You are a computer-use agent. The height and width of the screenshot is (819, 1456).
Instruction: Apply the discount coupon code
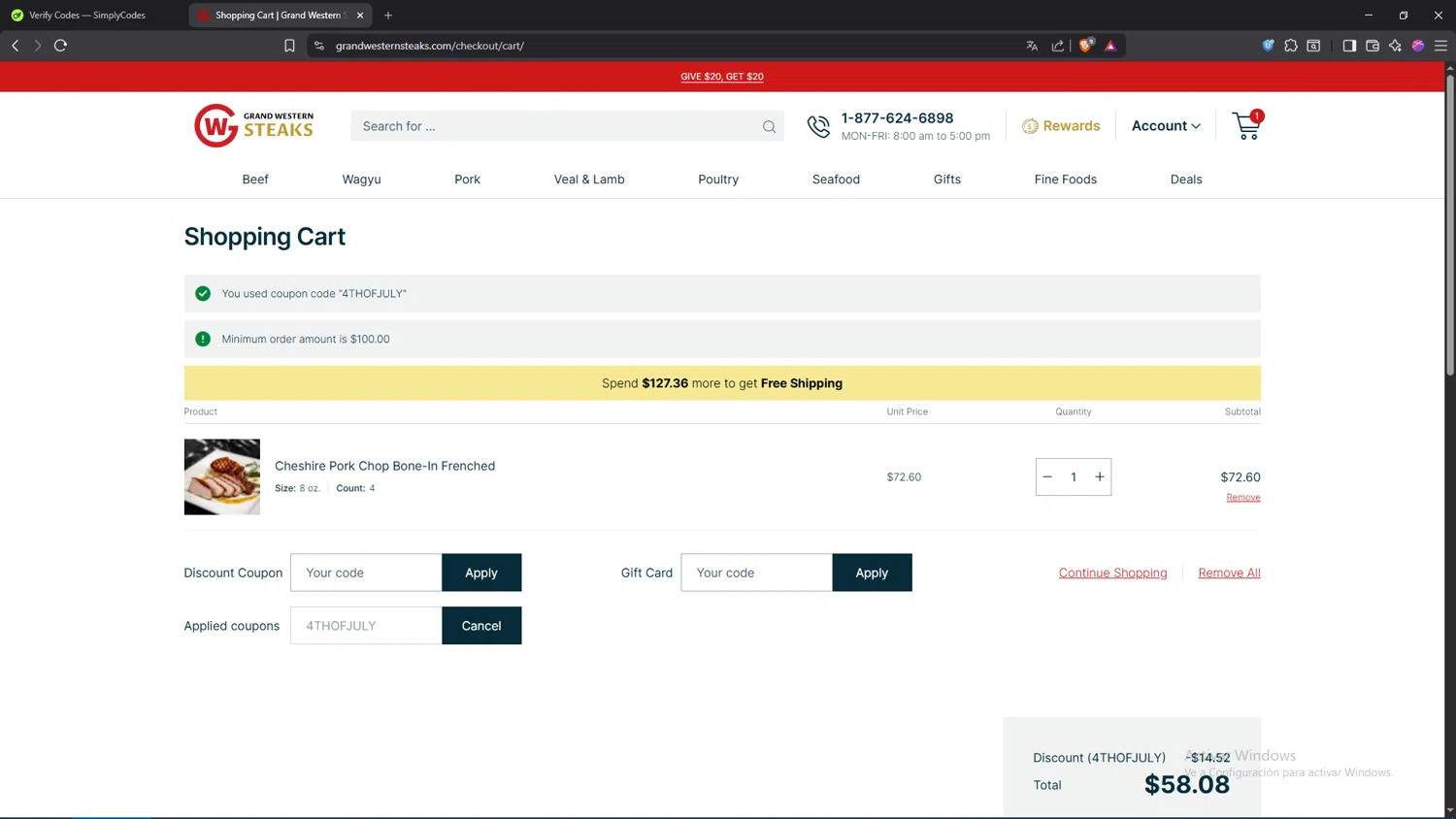point(481,573)
